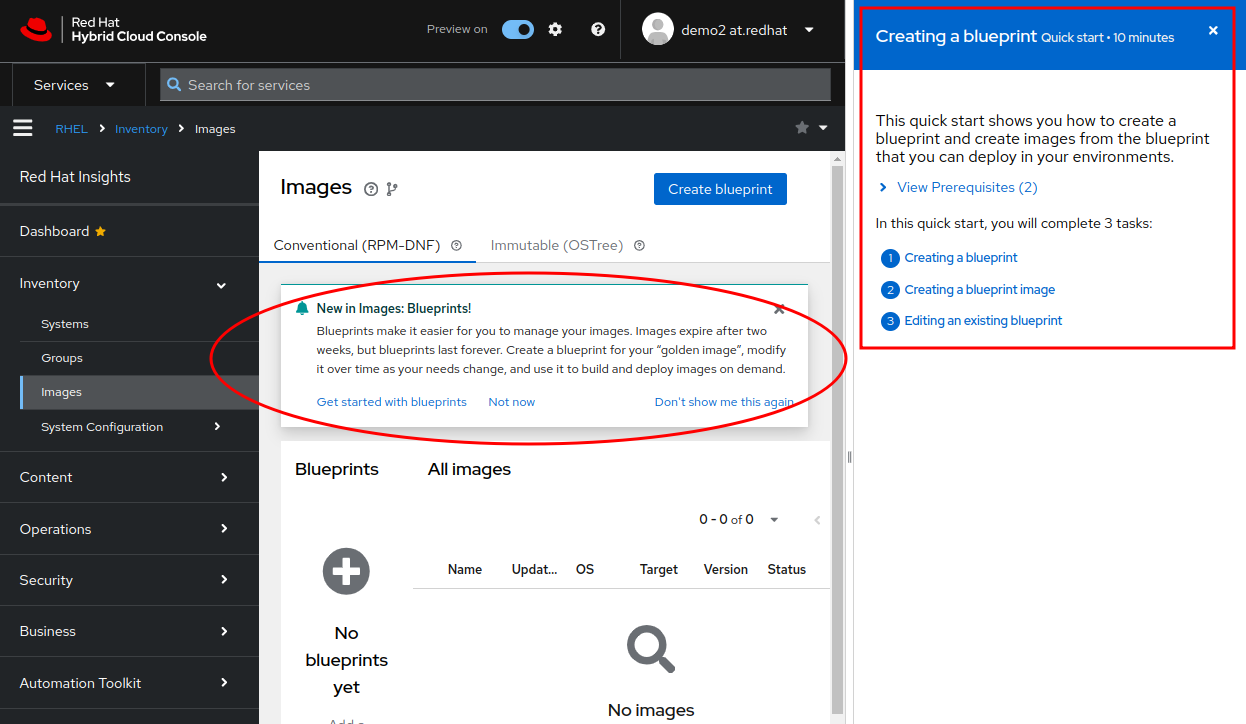Screen dimensions: 1246x724
Task: Click the Red Hat logo
Action: coord(36,30)
